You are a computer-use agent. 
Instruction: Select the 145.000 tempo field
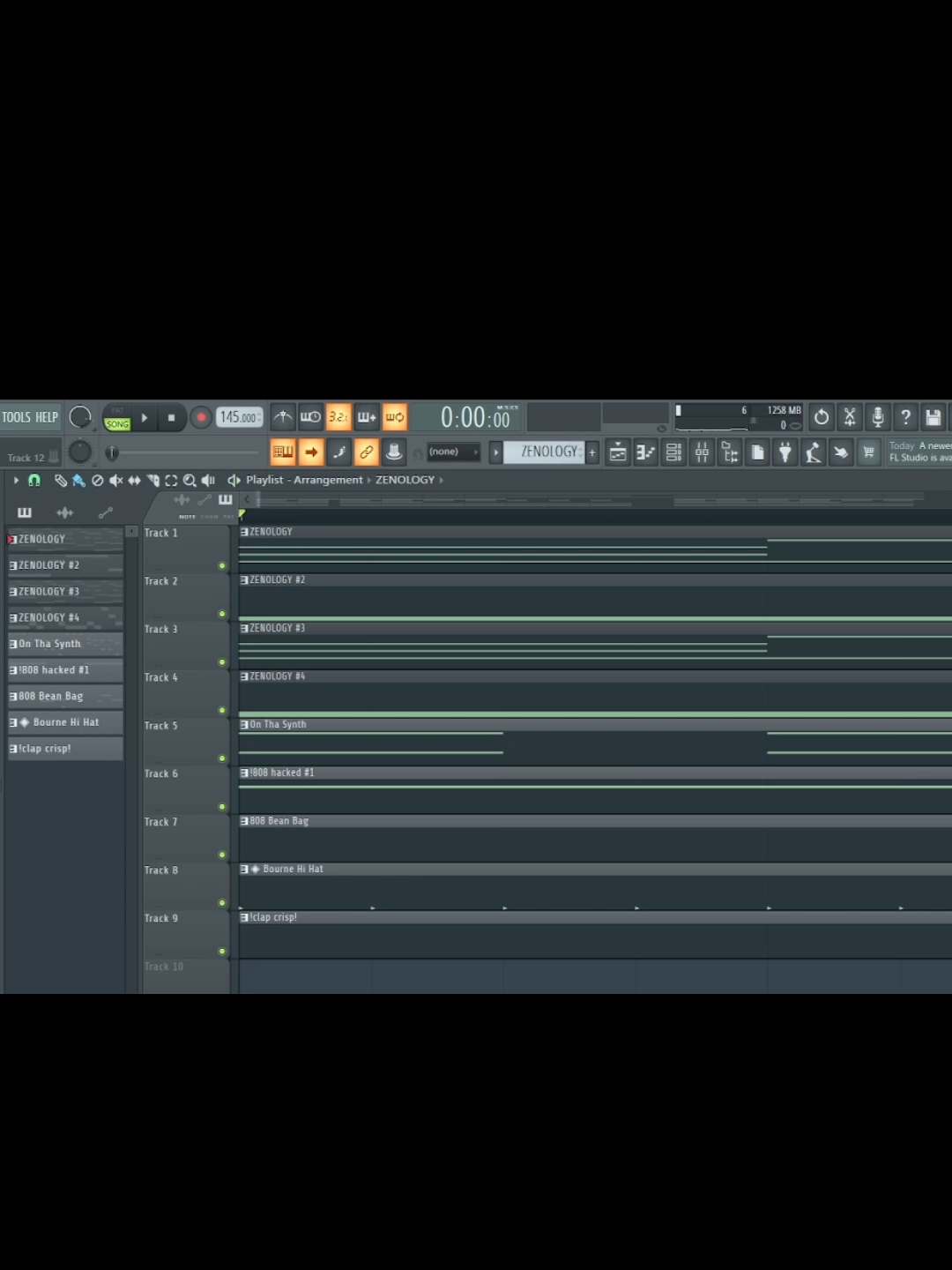(x=239, y=417)
